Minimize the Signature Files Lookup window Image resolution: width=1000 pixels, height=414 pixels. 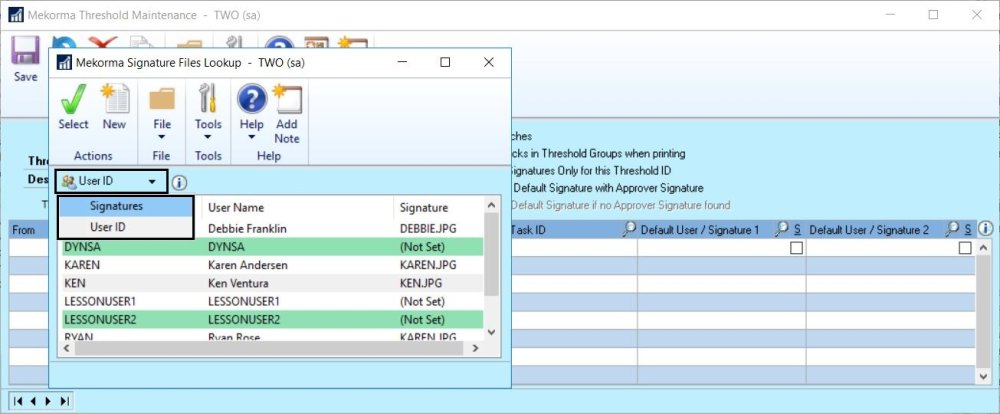[402, 62]
